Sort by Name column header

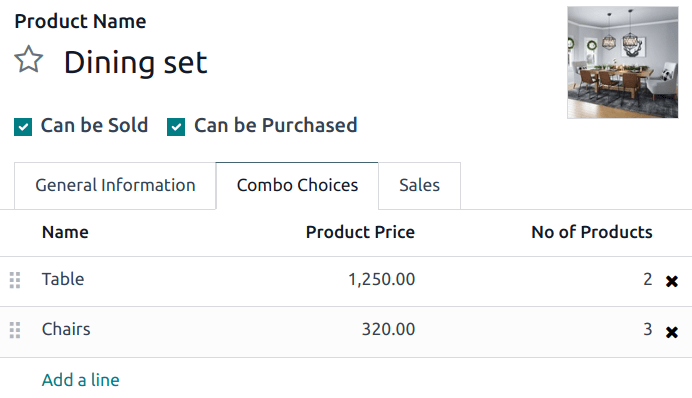point(65,232)
